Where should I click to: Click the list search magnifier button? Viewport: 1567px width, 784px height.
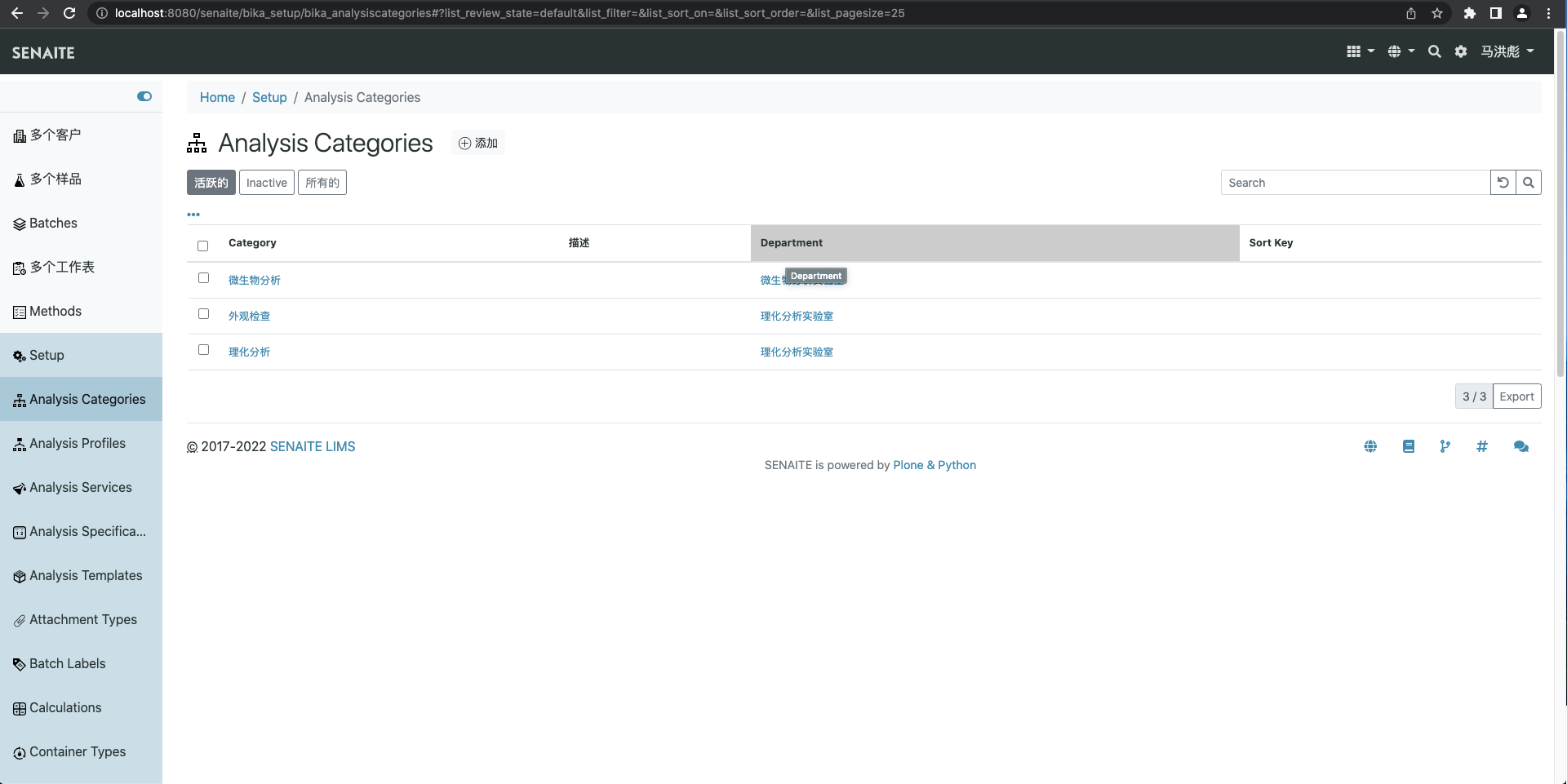pos(1529,183)
